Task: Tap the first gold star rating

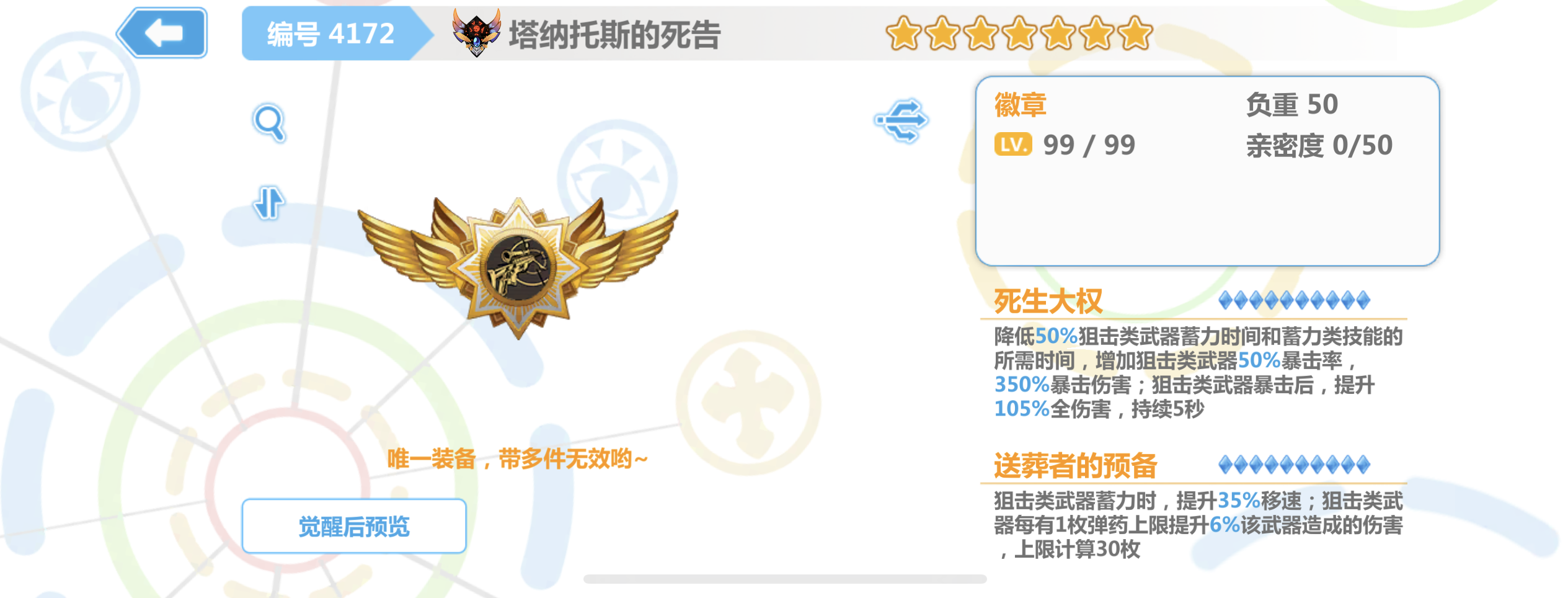Action: pos(903,33)
